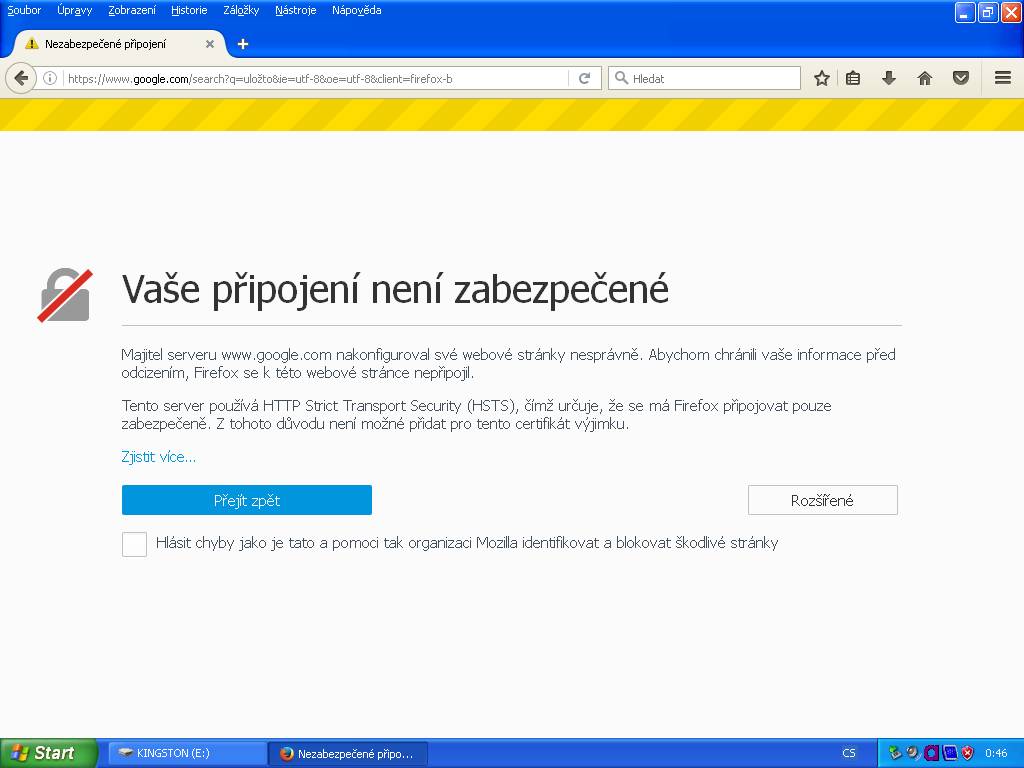Go back with the back arrow button
The height and width of the screenshot is (768, 1024).
click(20, 78)
